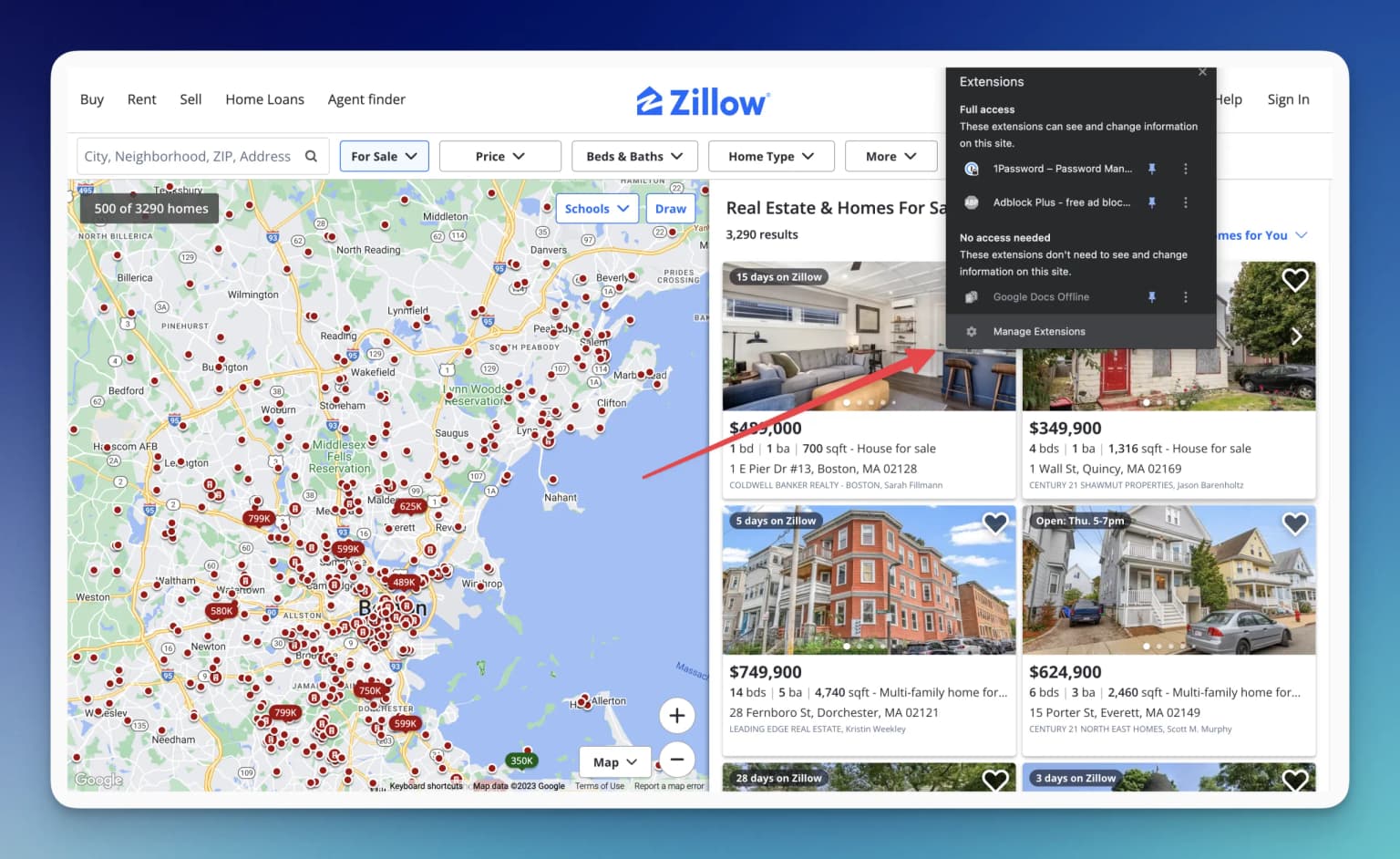Click the Sign In link
The image size is (1400, 859).
click(1288, 99)
